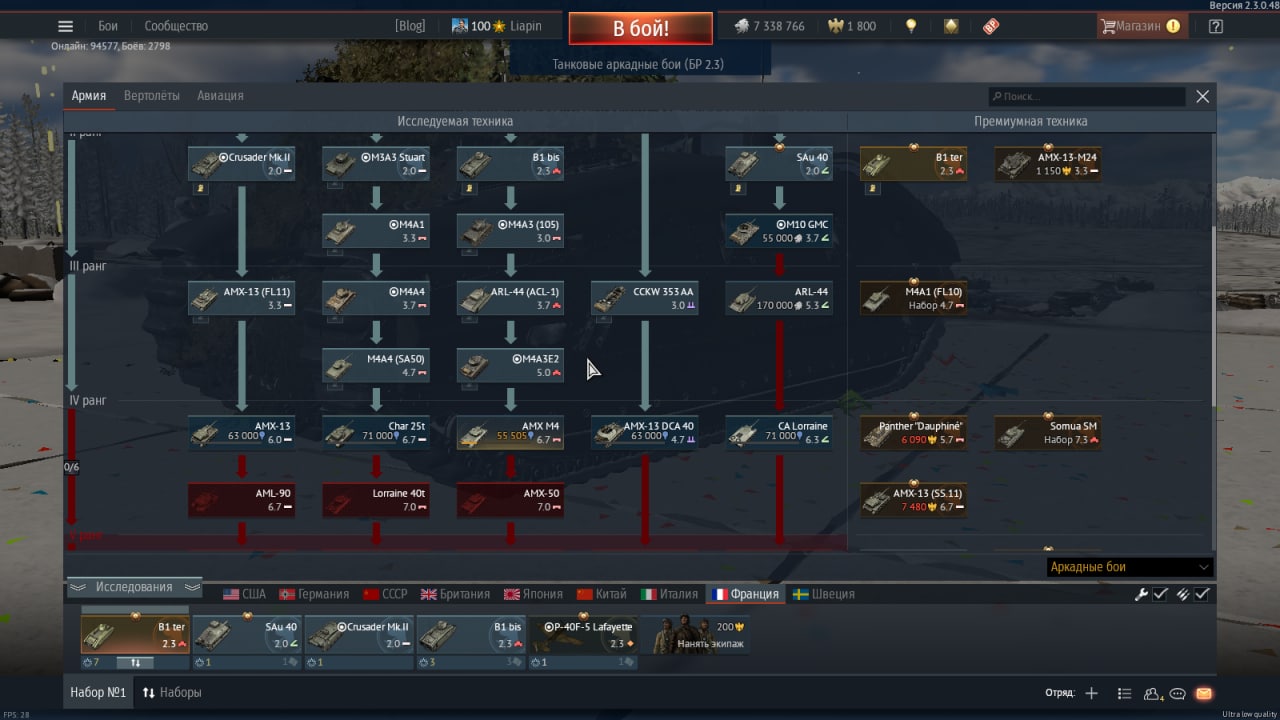Image resolution: width=1280 pixels, height=720 pixels.
Task: Click the wrench settings icon
Action: (x=1141, y=594)
